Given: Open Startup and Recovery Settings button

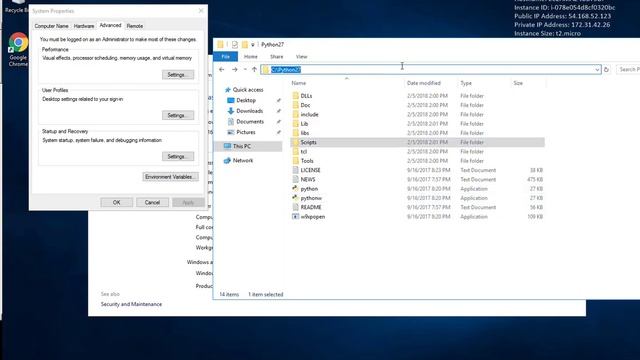Looking at the screenshot, I should click(x=178, y=156).
